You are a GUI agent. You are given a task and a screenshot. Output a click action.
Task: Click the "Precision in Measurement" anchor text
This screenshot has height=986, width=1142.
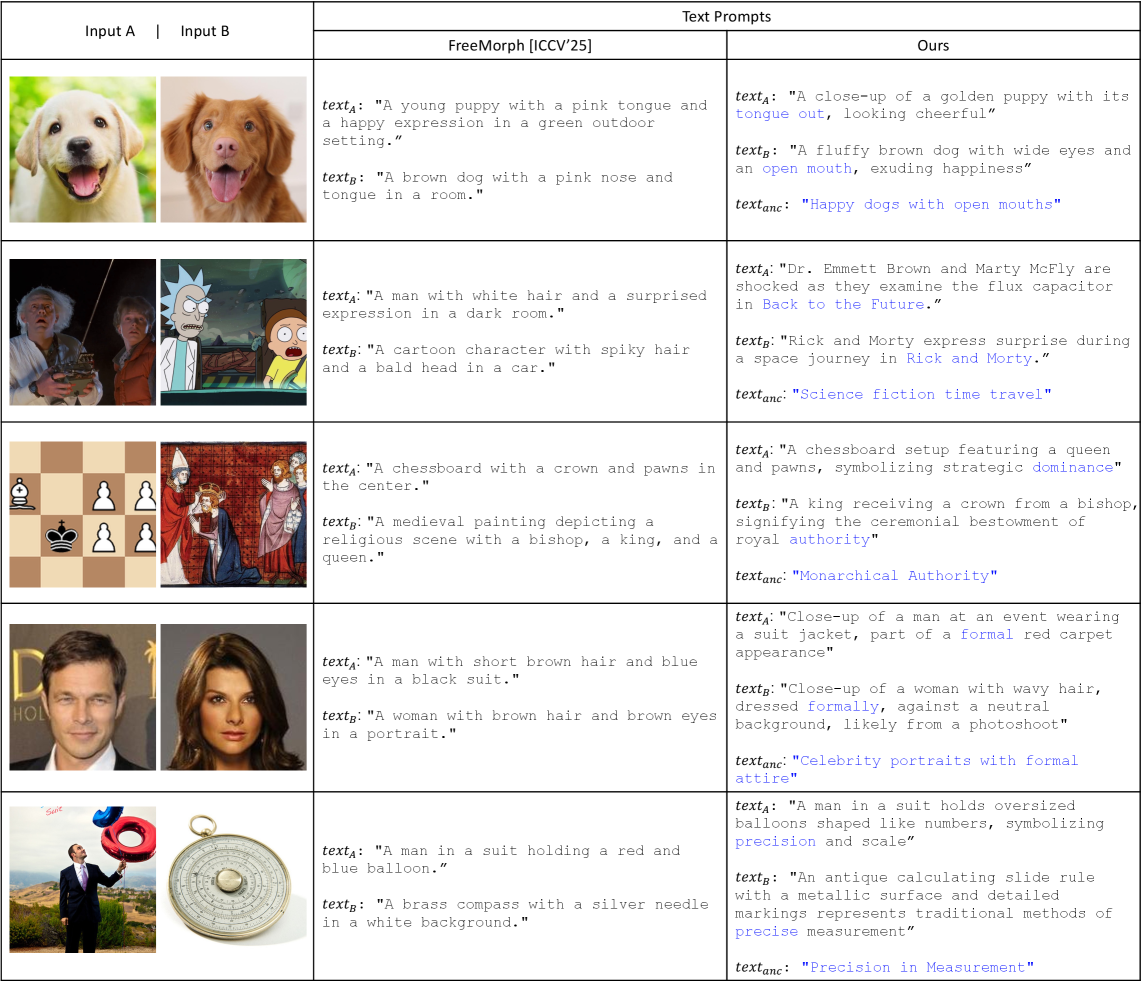click(x=917, y=968)
